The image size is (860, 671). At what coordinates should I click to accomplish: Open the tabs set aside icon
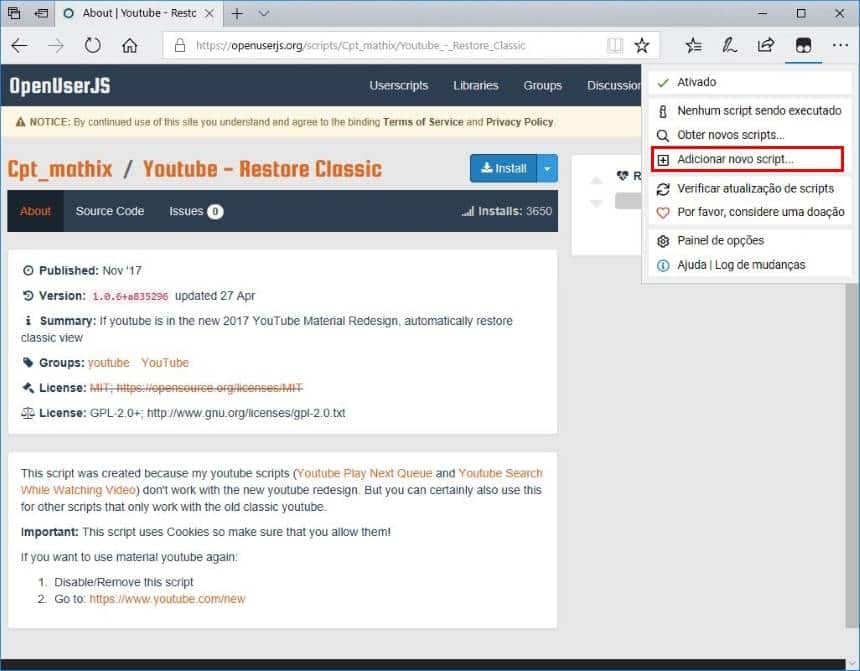point(14,13)
